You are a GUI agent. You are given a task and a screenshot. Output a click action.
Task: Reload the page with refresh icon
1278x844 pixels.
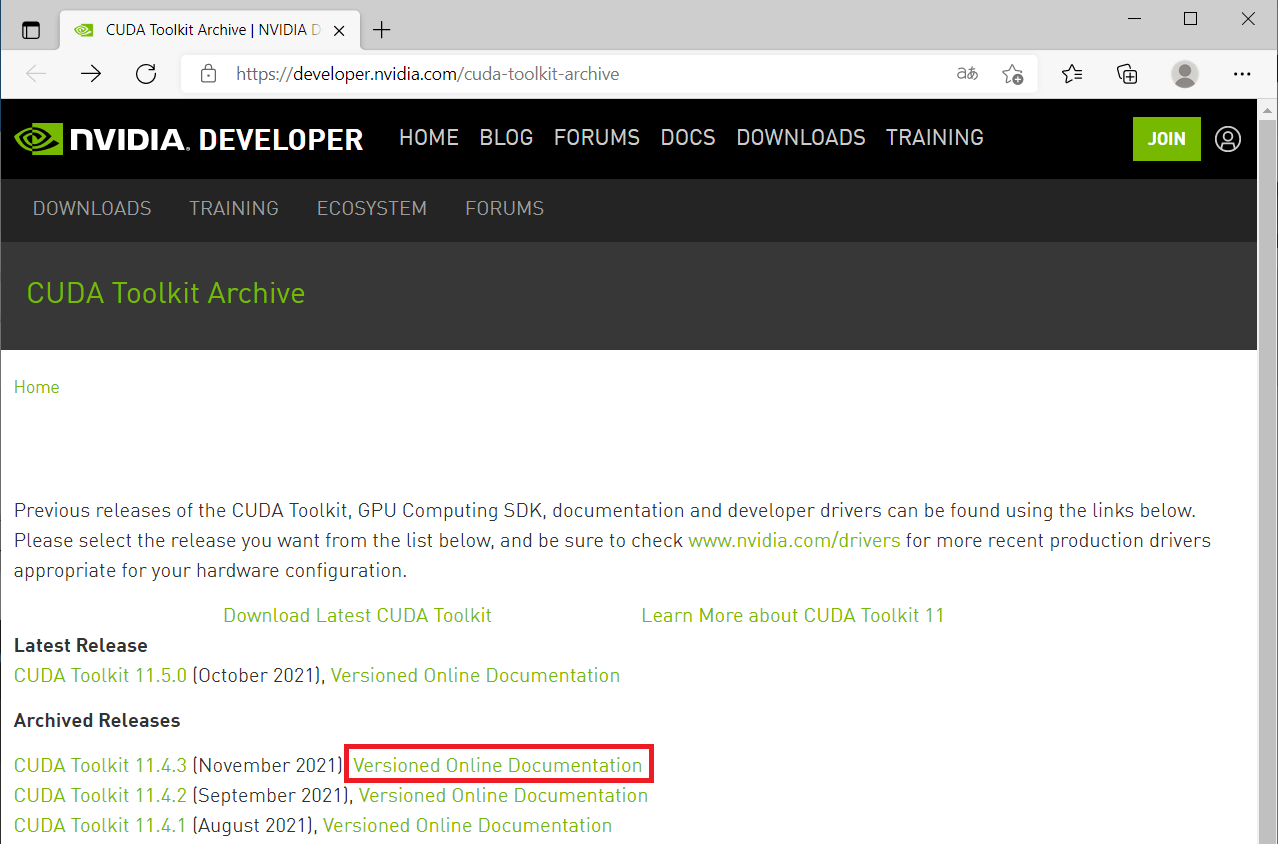[146, 74]
